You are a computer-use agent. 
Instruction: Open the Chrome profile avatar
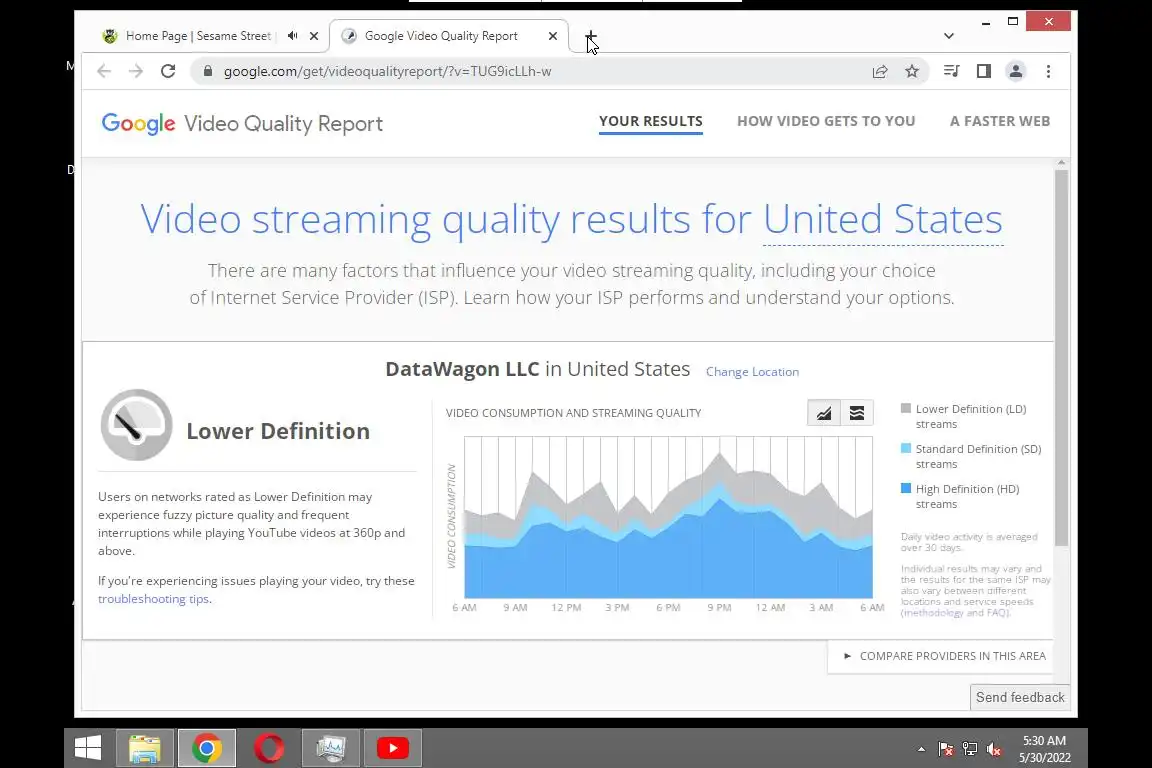pos(1015,71)
